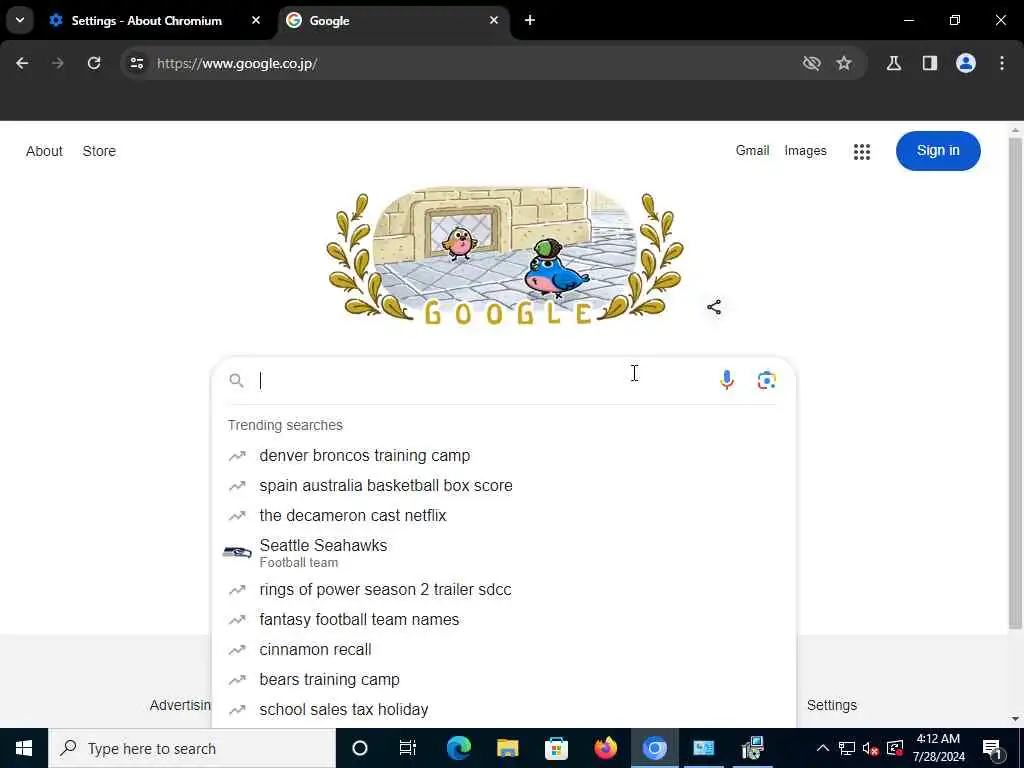
Task: Open Chrome Labs flask icon
Action: coord(893,63)
